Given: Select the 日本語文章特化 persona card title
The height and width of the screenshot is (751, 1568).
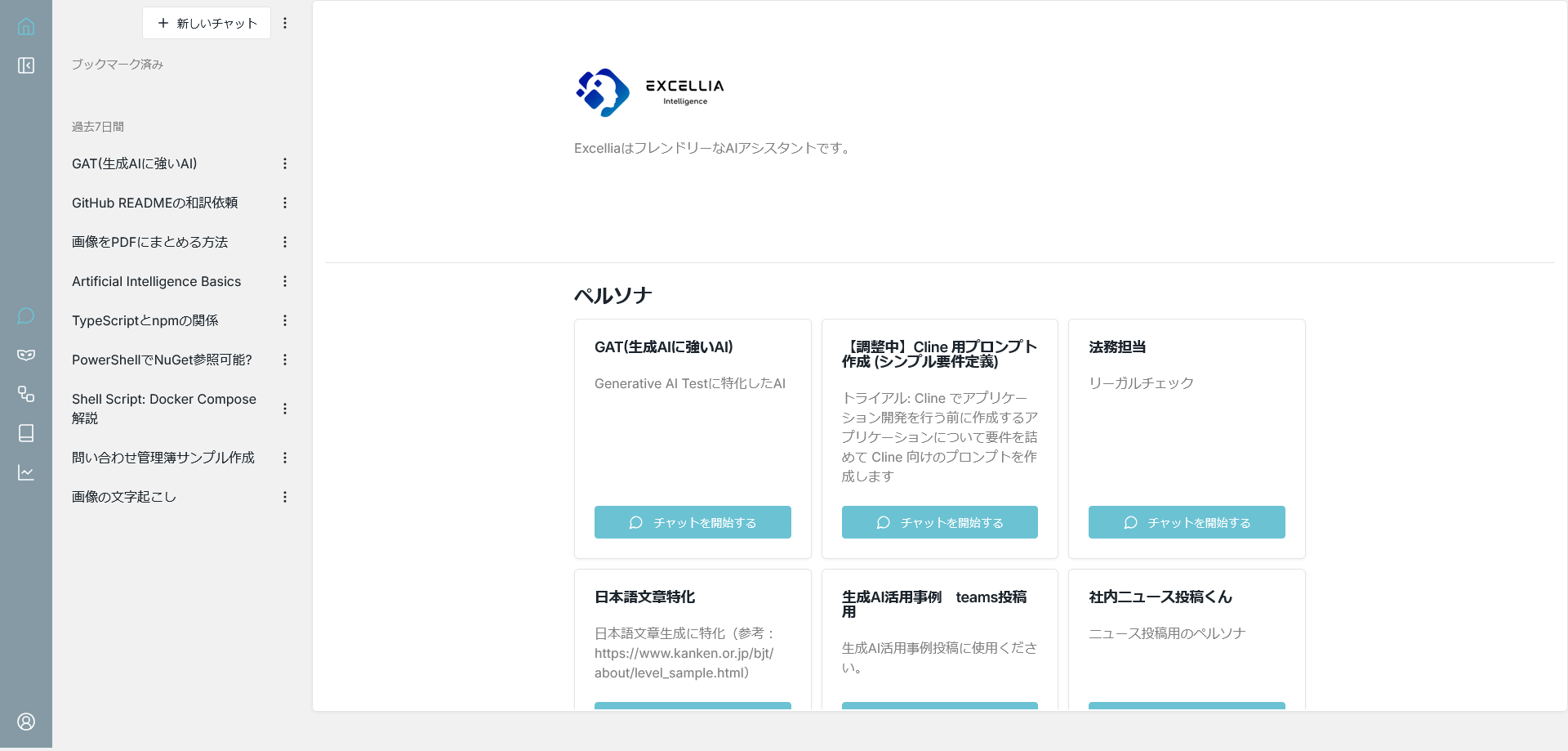Looking at the screenshot, I should (645, 597).
